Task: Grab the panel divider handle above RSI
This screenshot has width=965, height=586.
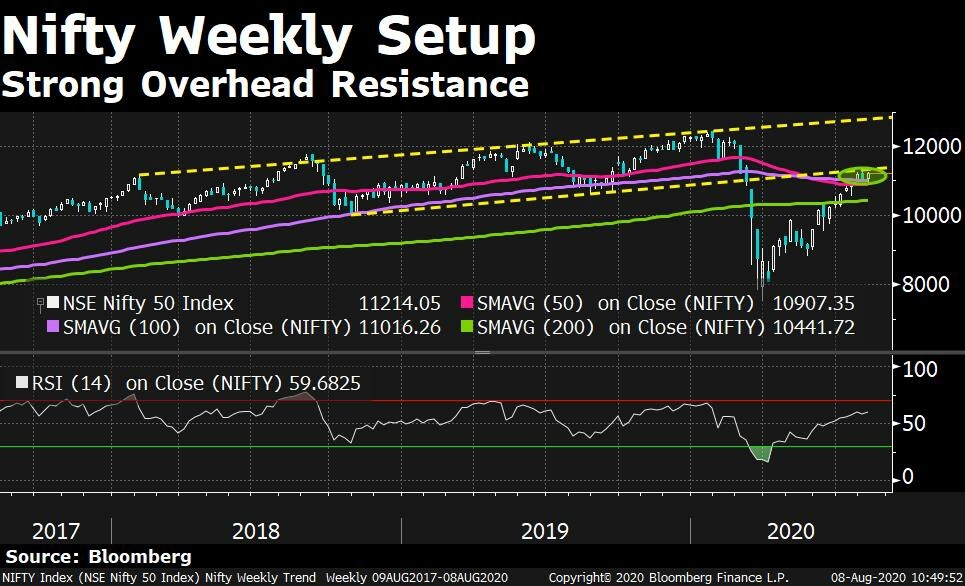Action: (x=482, y=352)
